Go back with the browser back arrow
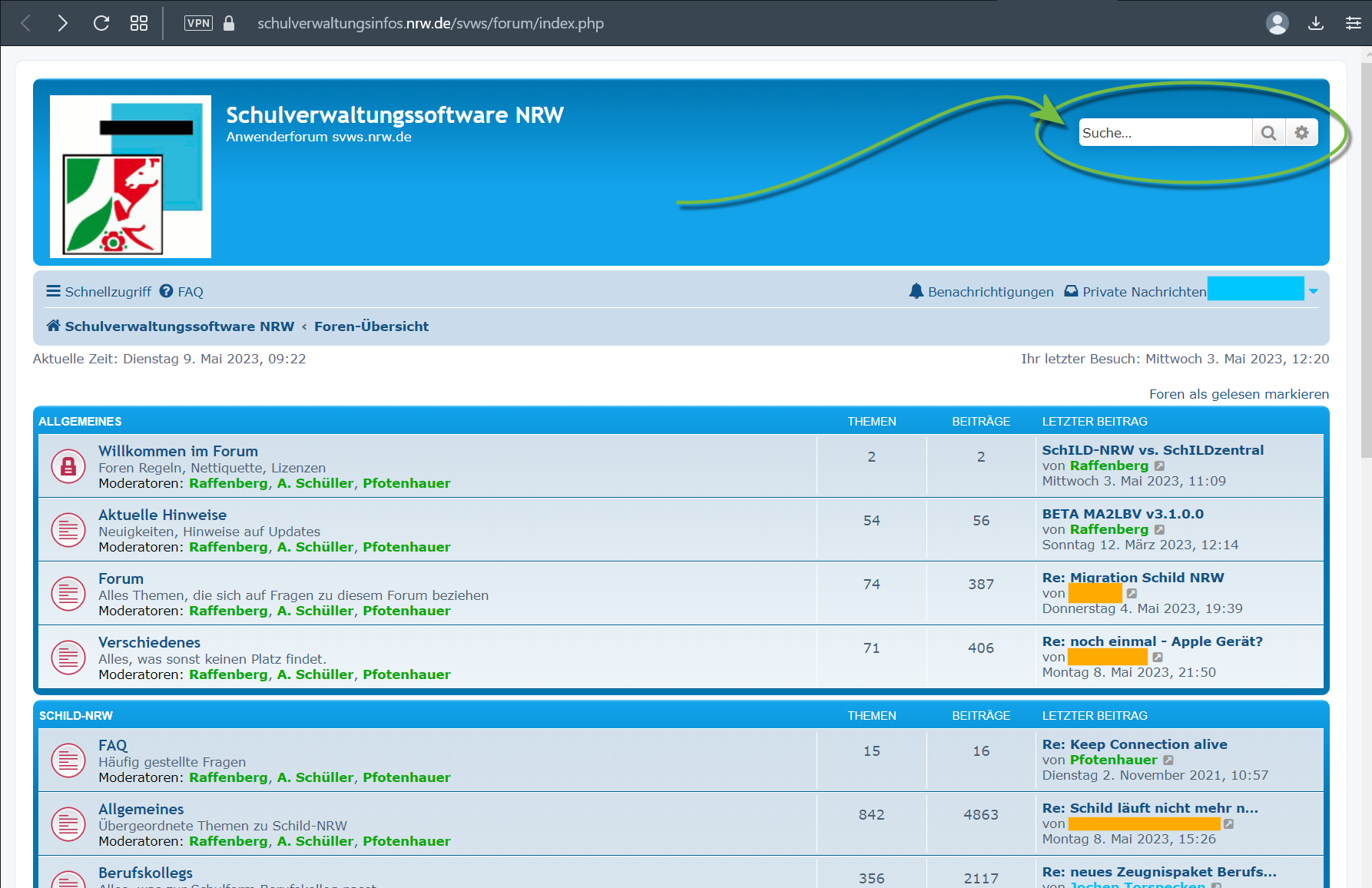The image size is (1372, 888). pos(25,23)
